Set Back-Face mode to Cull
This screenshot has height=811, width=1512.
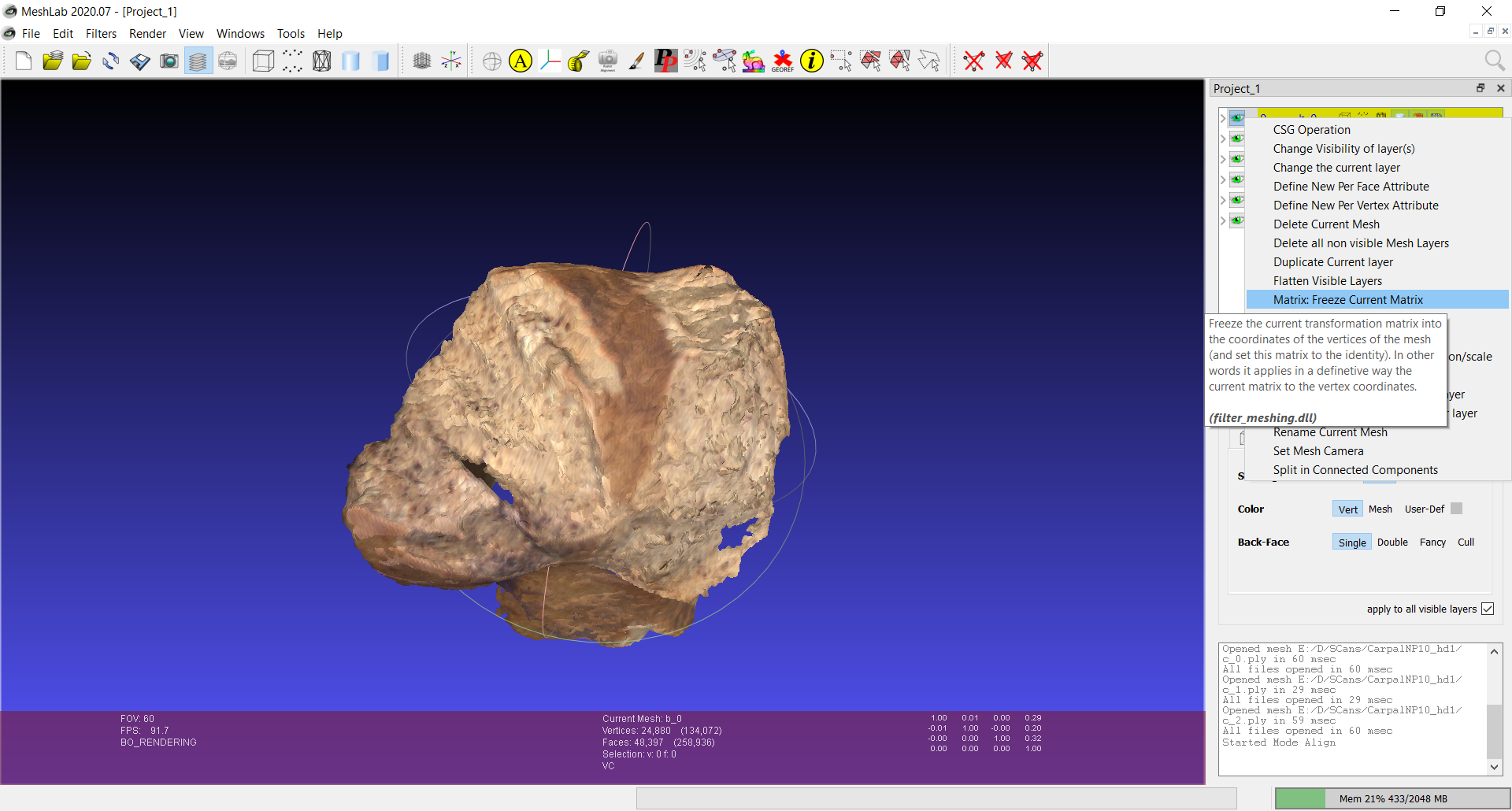[x=1466, y=543]
